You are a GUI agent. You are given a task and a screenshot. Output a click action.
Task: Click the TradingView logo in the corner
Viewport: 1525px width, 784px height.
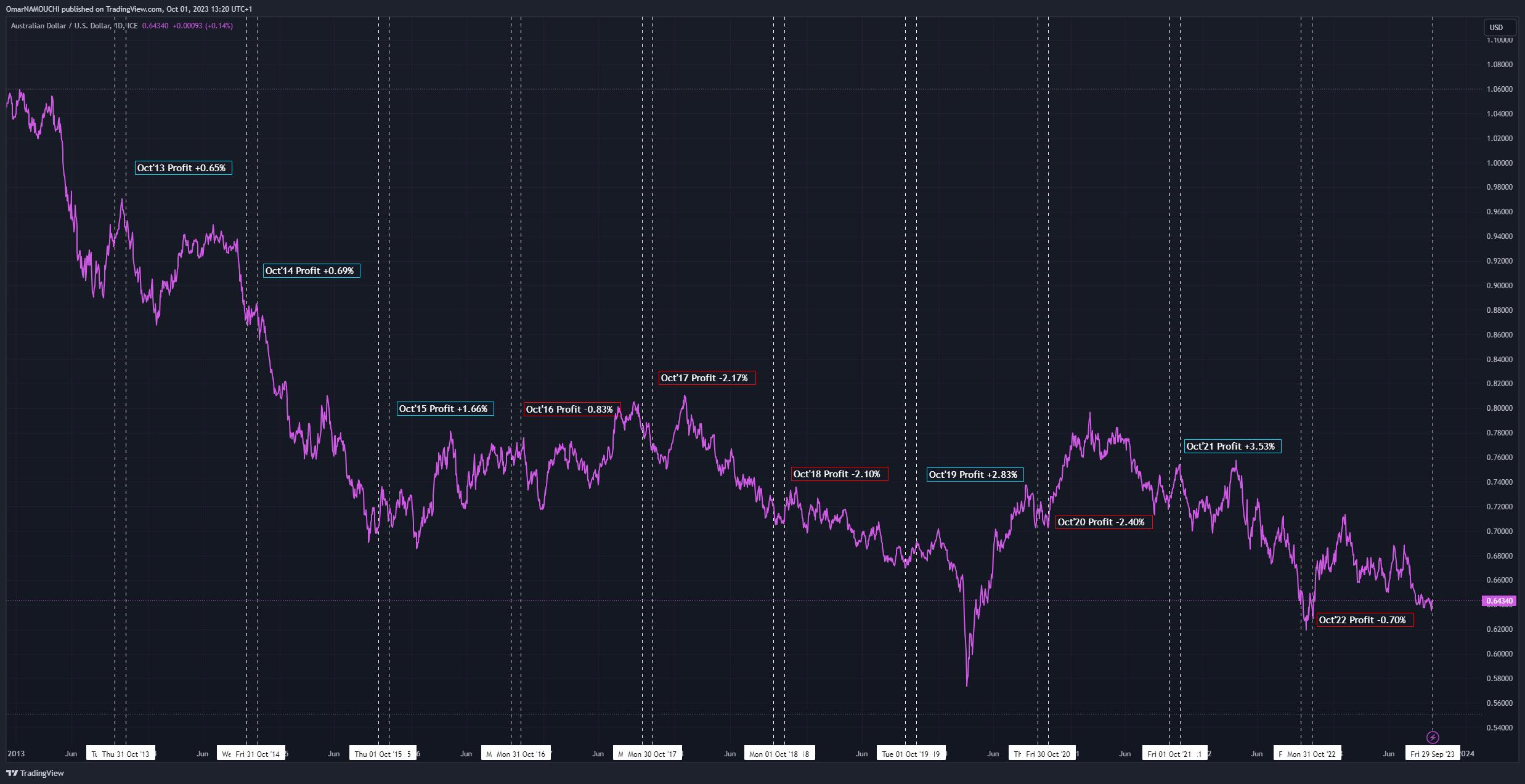(x=35, y=773)
